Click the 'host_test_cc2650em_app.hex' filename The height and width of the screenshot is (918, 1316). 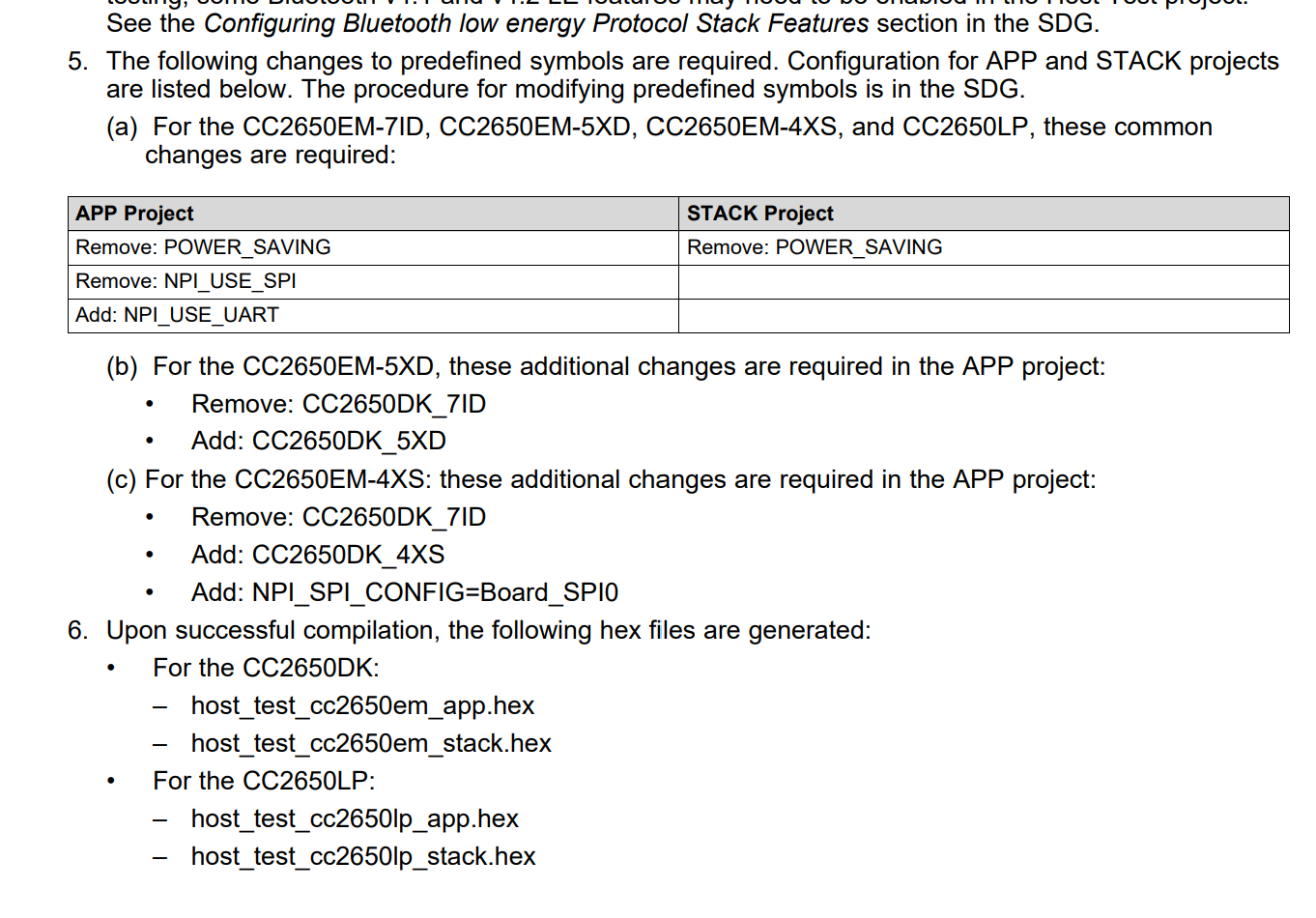362,705
